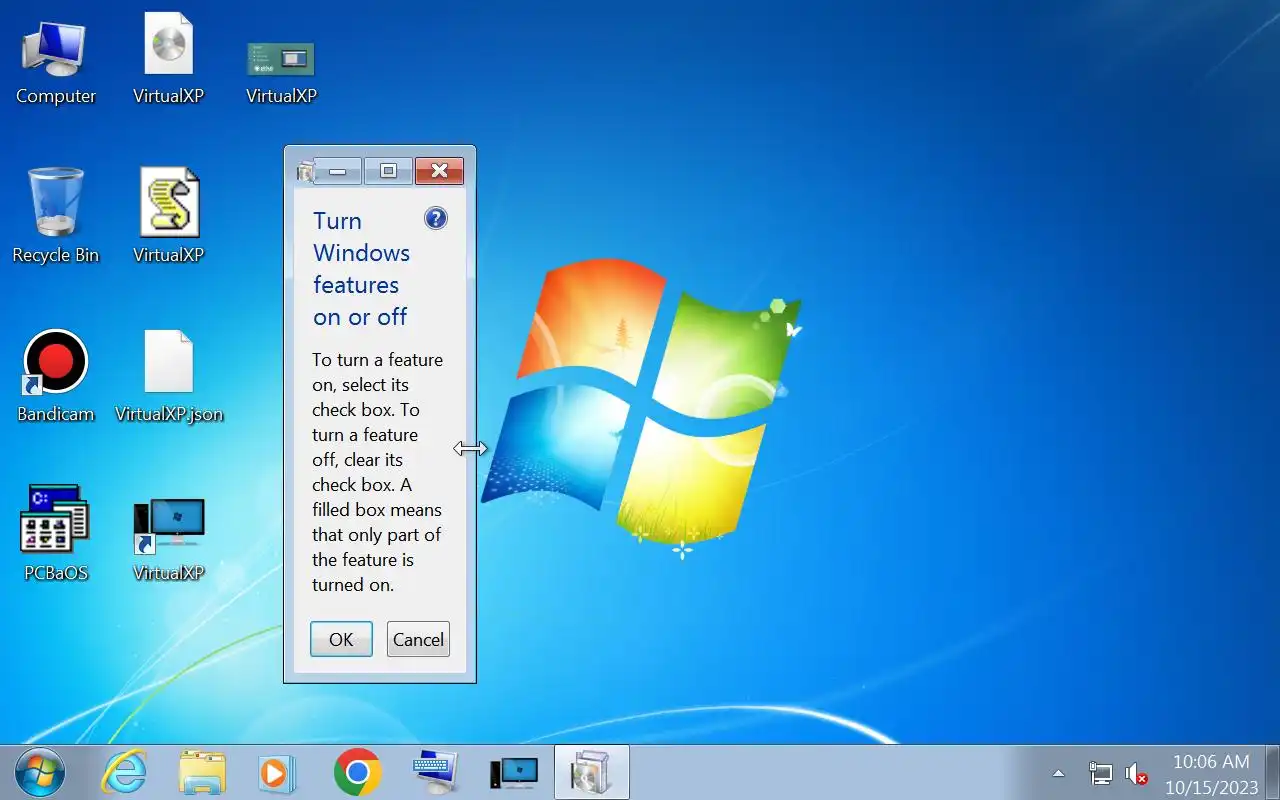Launch Internet Explorer from the taskbar
The height and width of the screenshot is (800, 1280).
(124, 772)
